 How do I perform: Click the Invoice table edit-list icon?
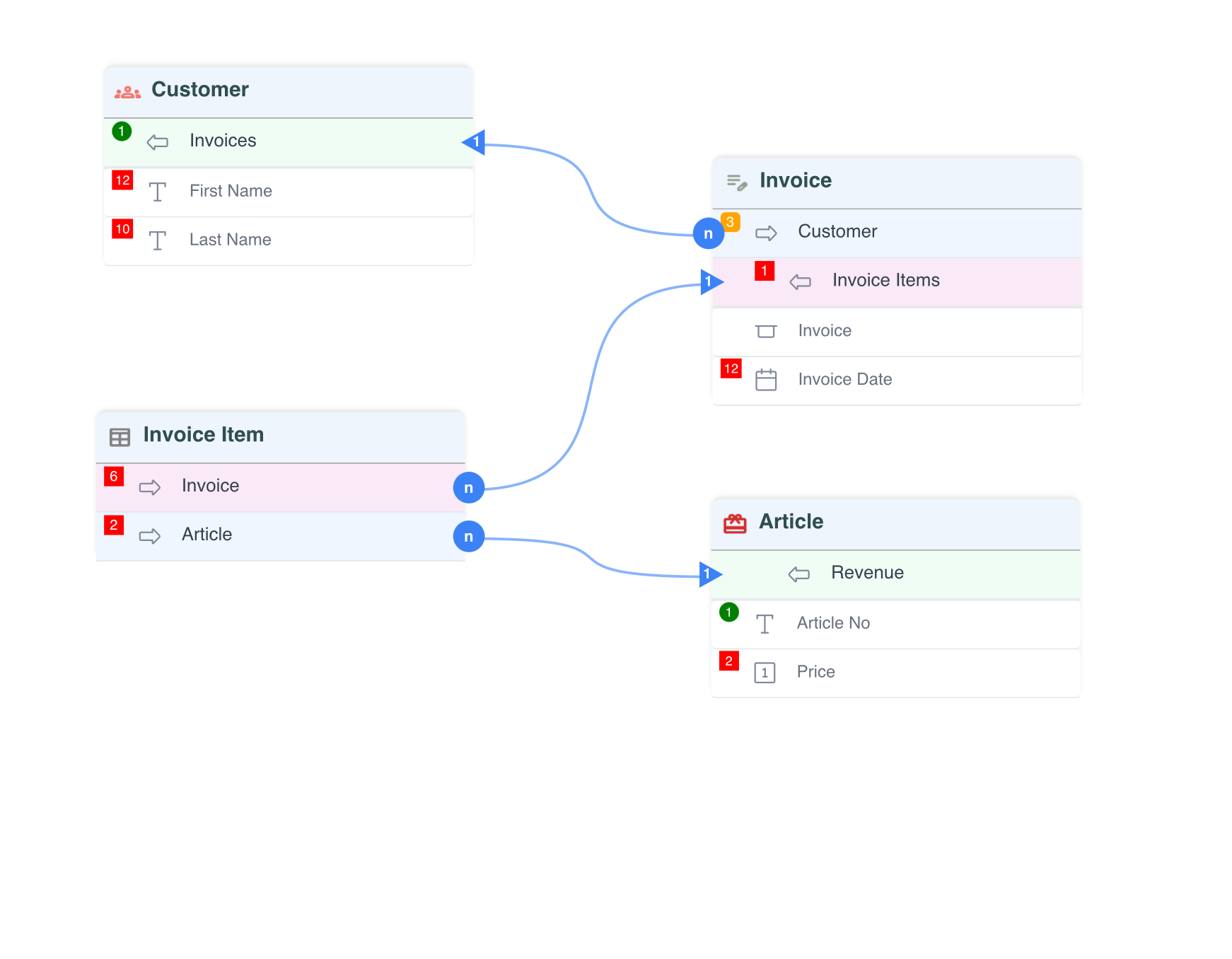736,182
